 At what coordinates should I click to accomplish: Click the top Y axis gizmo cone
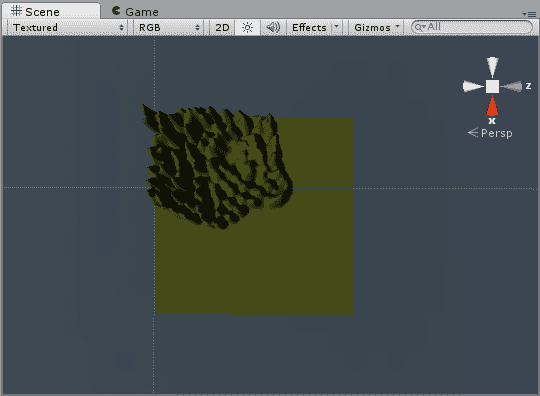pos(492,67)
